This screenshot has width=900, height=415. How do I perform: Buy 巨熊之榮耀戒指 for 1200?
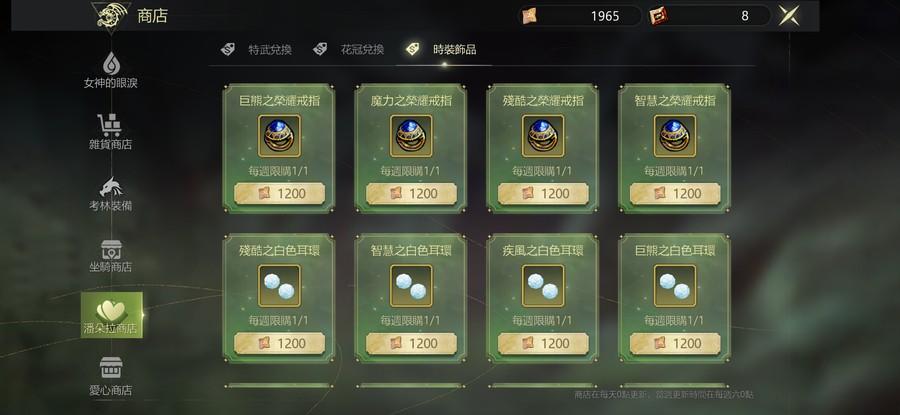coord(280,193)
